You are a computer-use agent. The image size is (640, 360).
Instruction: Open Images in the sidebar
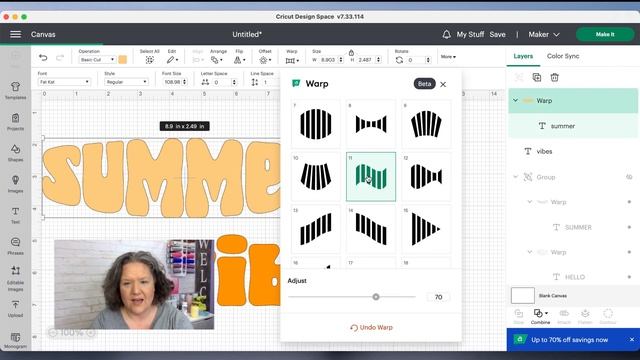coord(16,184)
